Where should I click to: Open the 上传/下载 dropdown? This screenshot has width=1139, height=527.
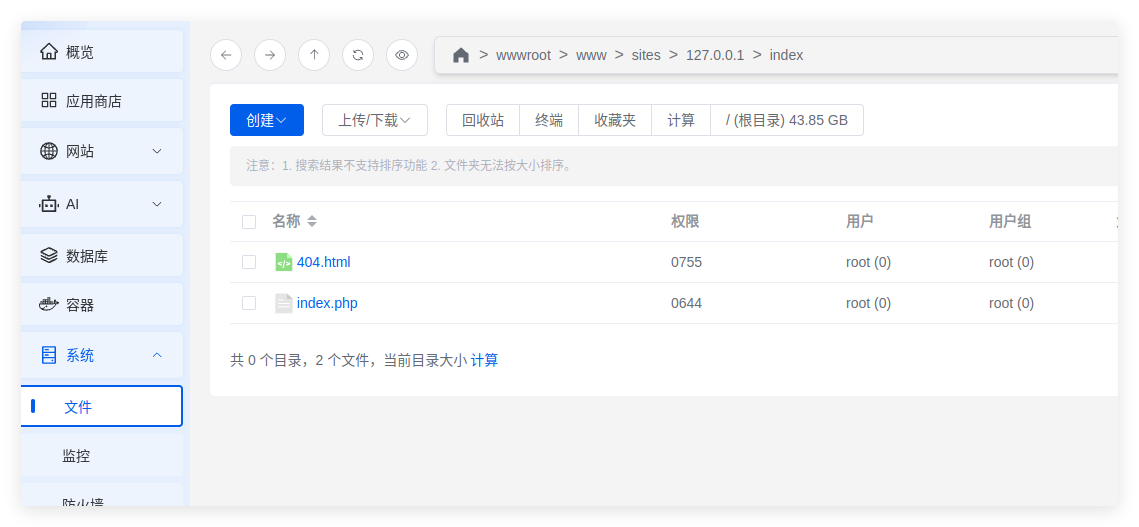click(x=375, y=120)
